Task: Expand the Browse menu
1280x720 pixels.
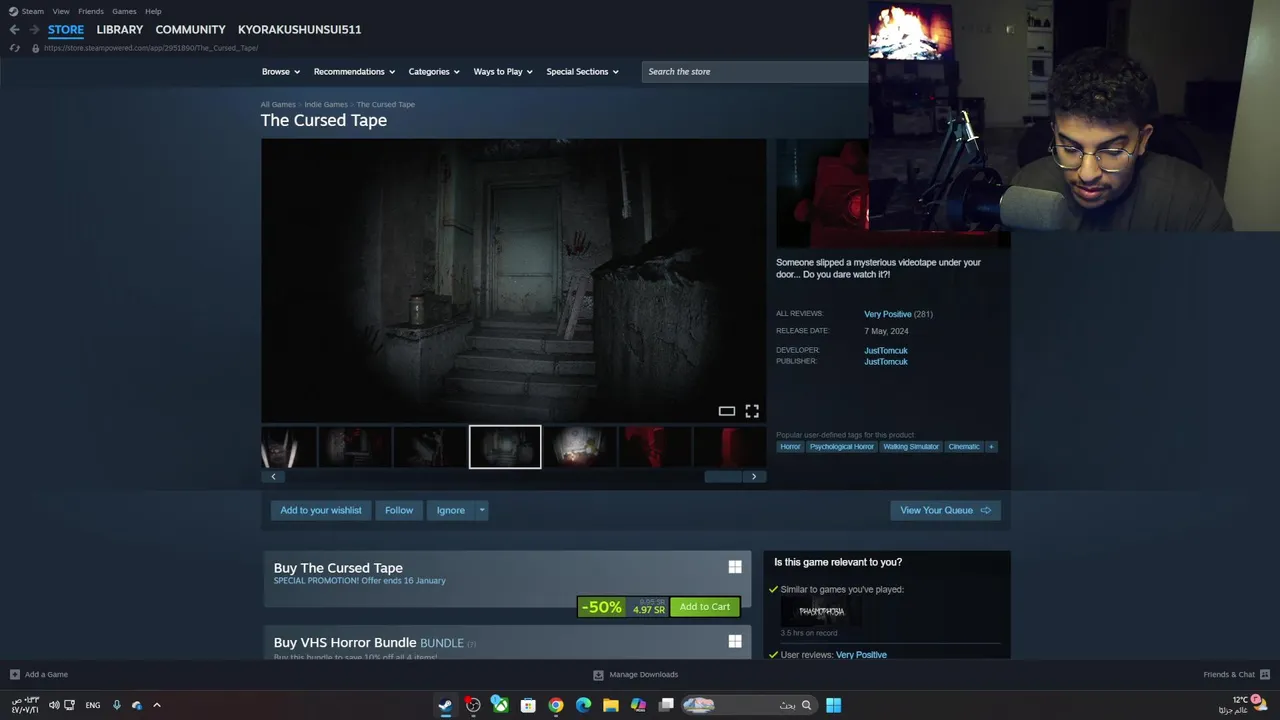Action: tap(281, 72)
